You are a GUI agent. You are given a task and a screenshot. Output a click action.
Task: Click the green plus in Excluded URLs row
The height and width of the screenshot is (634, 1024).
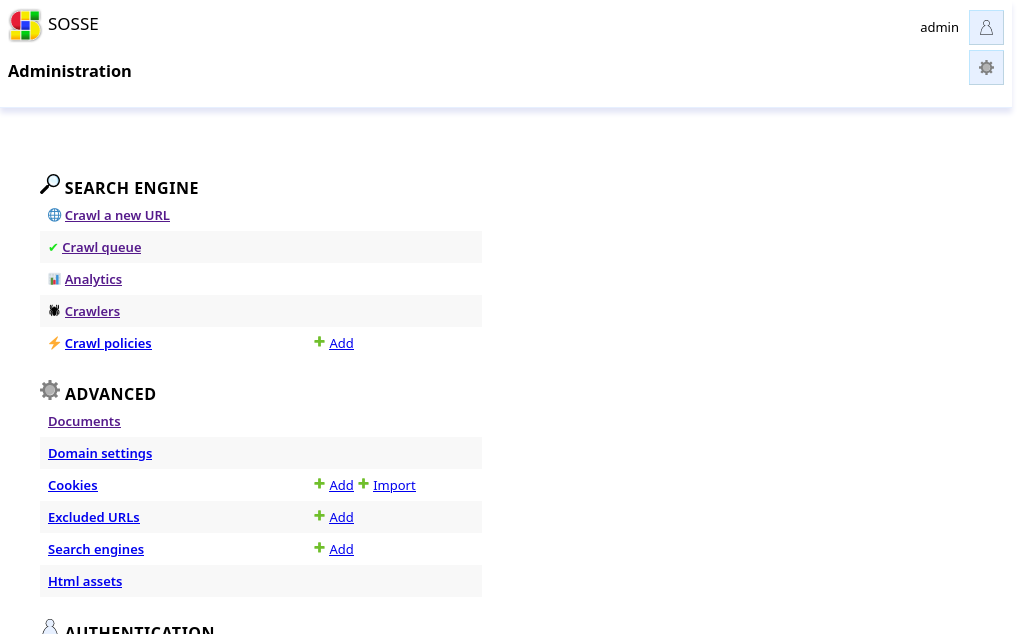point(319,516)
